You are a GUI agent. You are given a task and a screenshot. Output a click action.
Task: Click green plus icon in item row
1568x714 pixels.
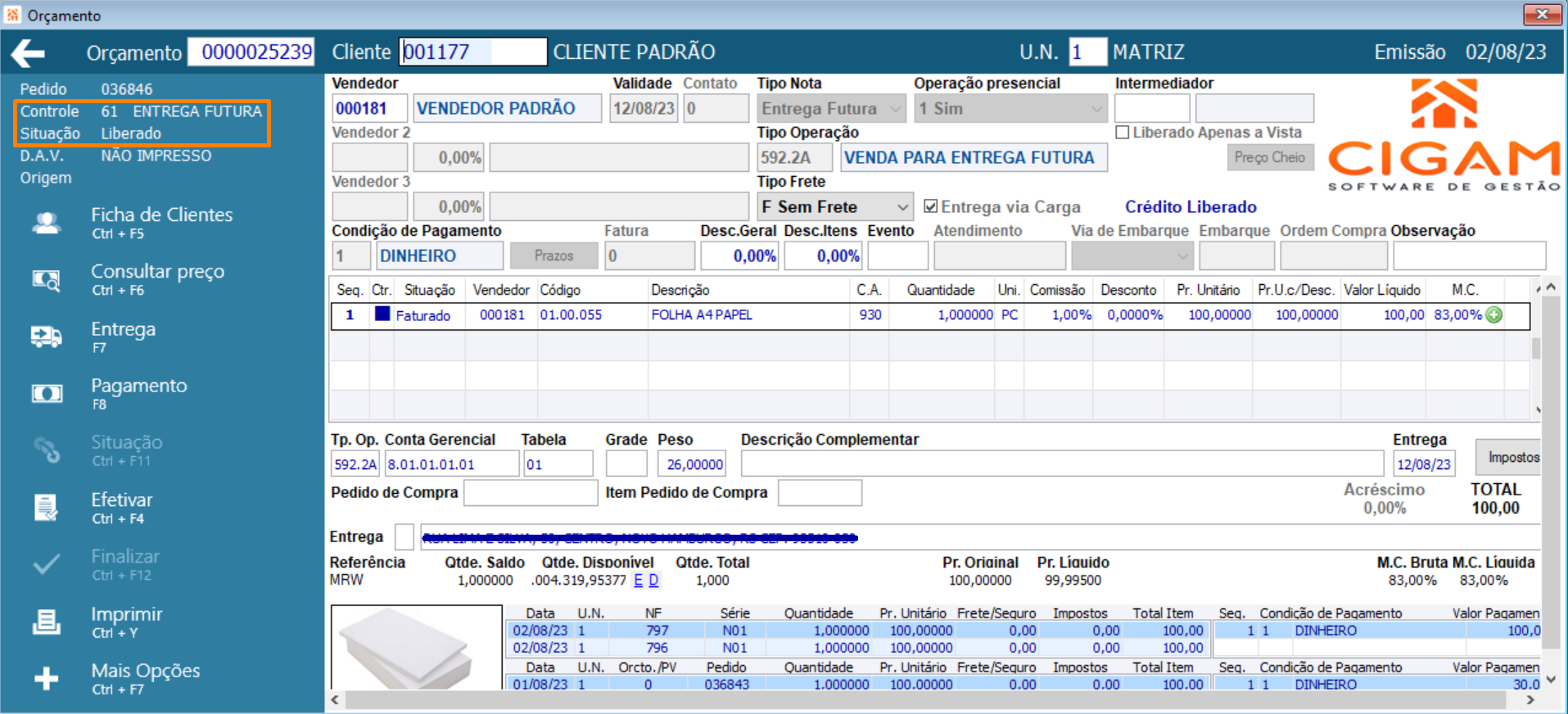coord(1494,315)
